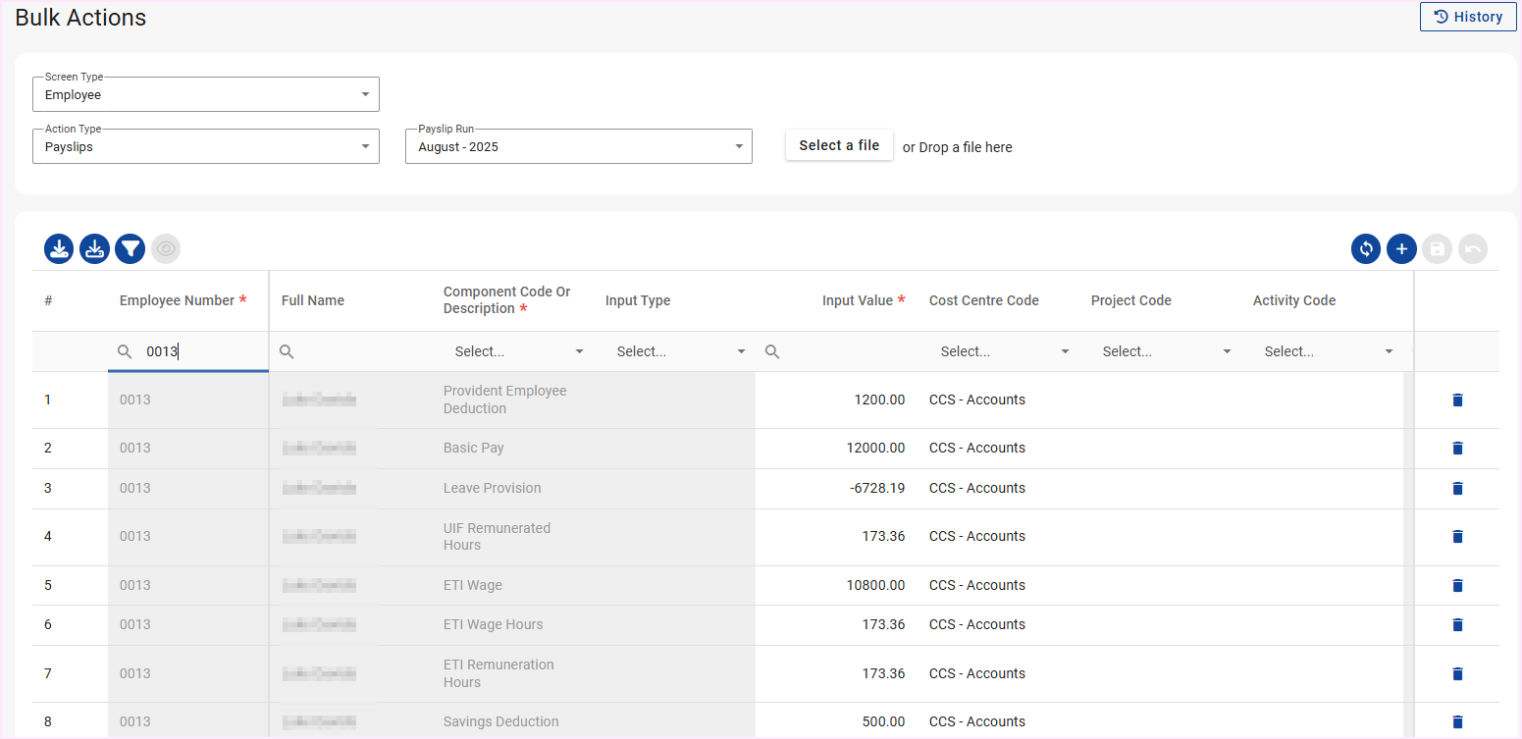Delete the Basic Pay row using trash icon

coord(1457,448)
